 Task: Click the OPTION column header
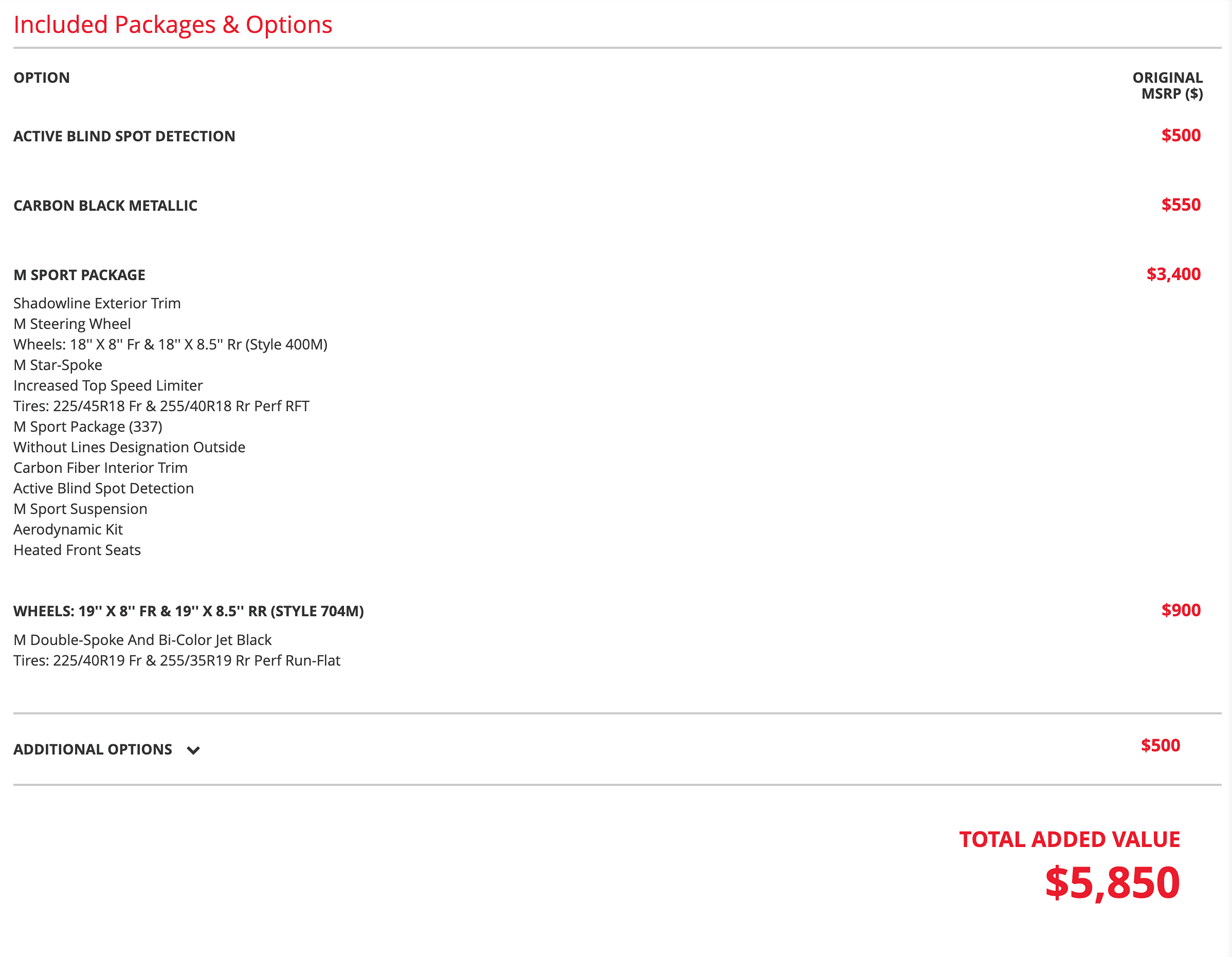(42, 78)
